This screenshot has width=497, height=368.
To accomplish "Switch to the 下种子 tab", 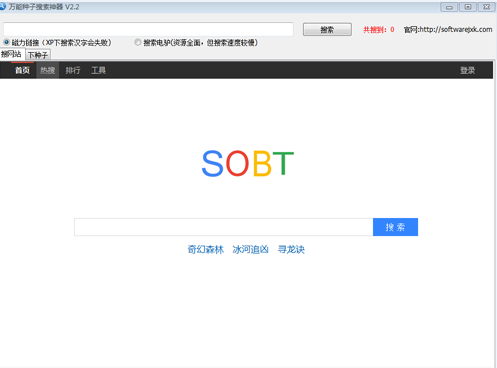I will [38, 55].
